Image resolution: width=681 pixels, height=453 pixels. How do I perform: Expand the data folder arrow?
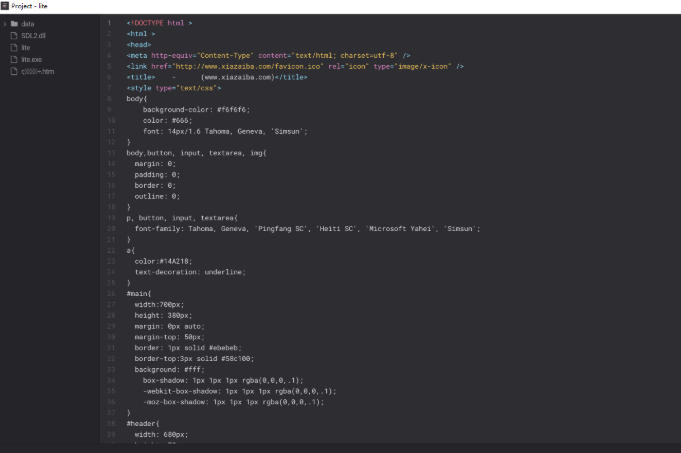point(5,23)
